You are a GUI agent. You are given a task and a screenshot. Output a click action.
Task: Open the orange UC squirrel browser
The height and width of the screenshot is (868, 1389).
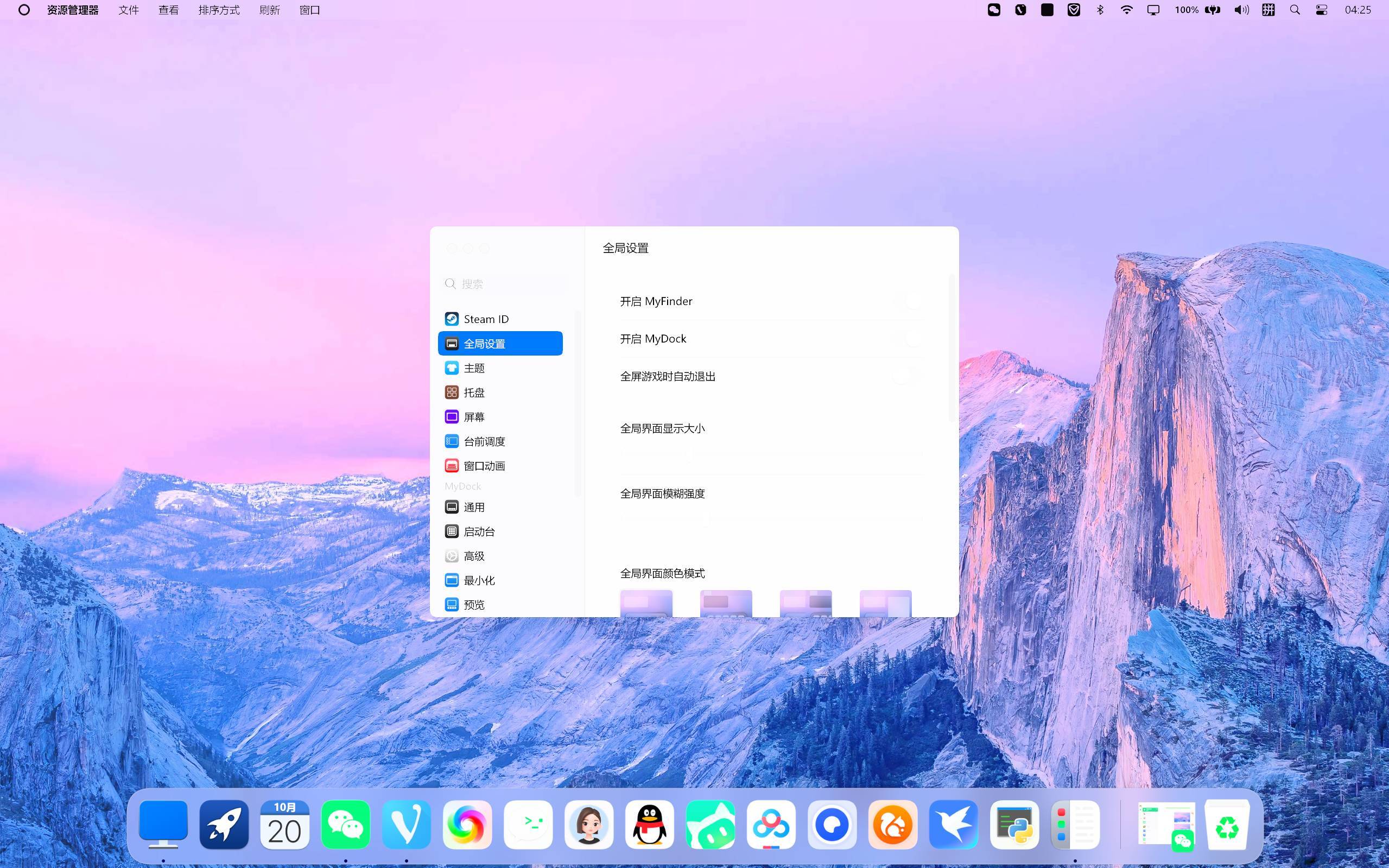[893, 825]
